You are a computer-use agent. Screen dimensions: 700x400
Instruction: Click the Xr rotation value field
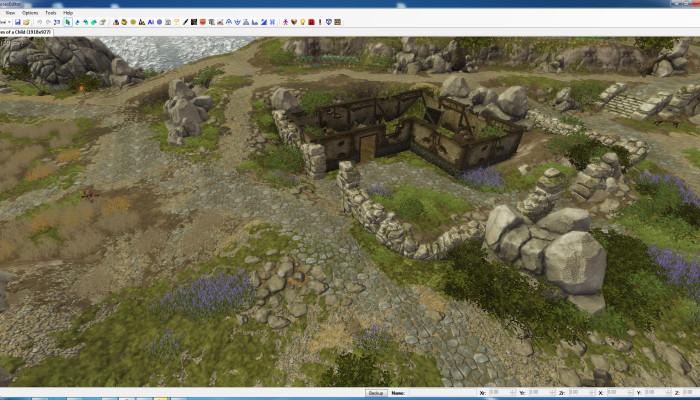(x=500, y=393)
